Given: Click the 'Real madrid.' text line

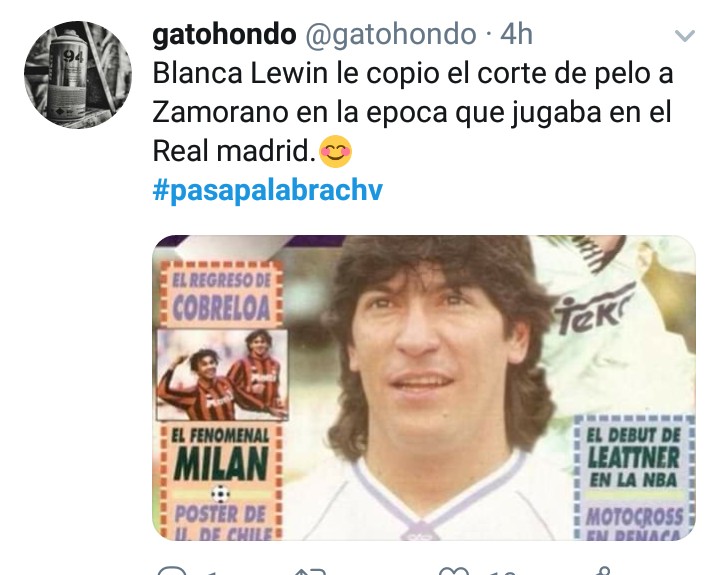Looking at the screenshot, I should coord(233,151).
